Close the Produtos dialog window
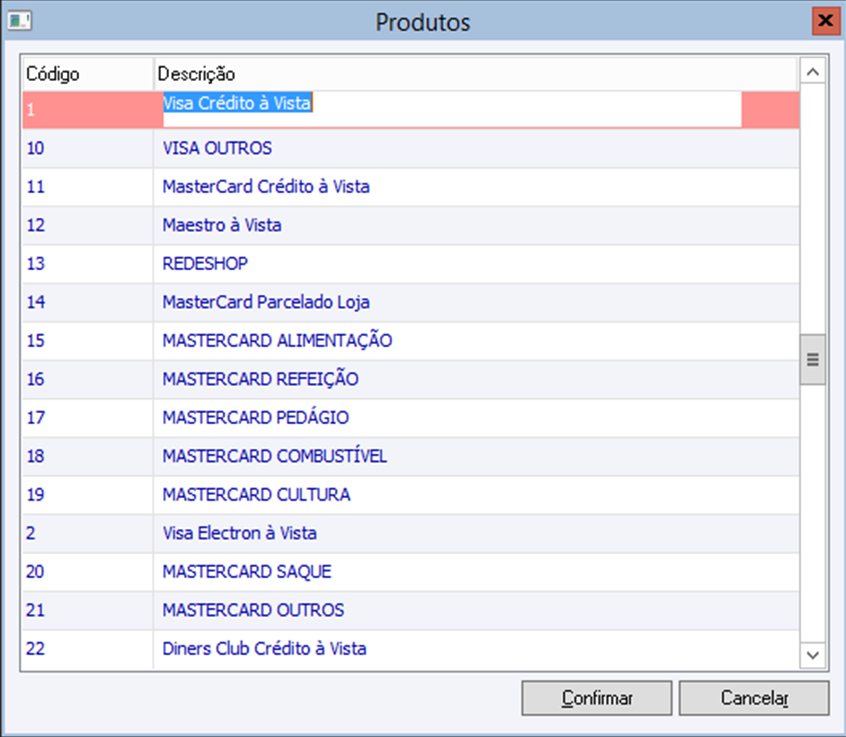The height and width of the screenshot is (737, 846). coord(825,21)
